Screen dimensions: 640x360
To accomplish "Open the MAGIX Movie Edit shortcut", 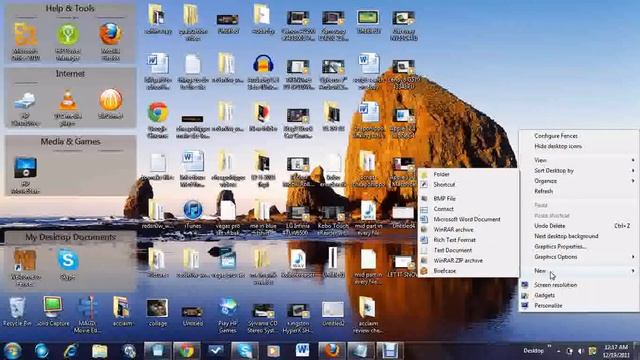I will pos(87,314).
